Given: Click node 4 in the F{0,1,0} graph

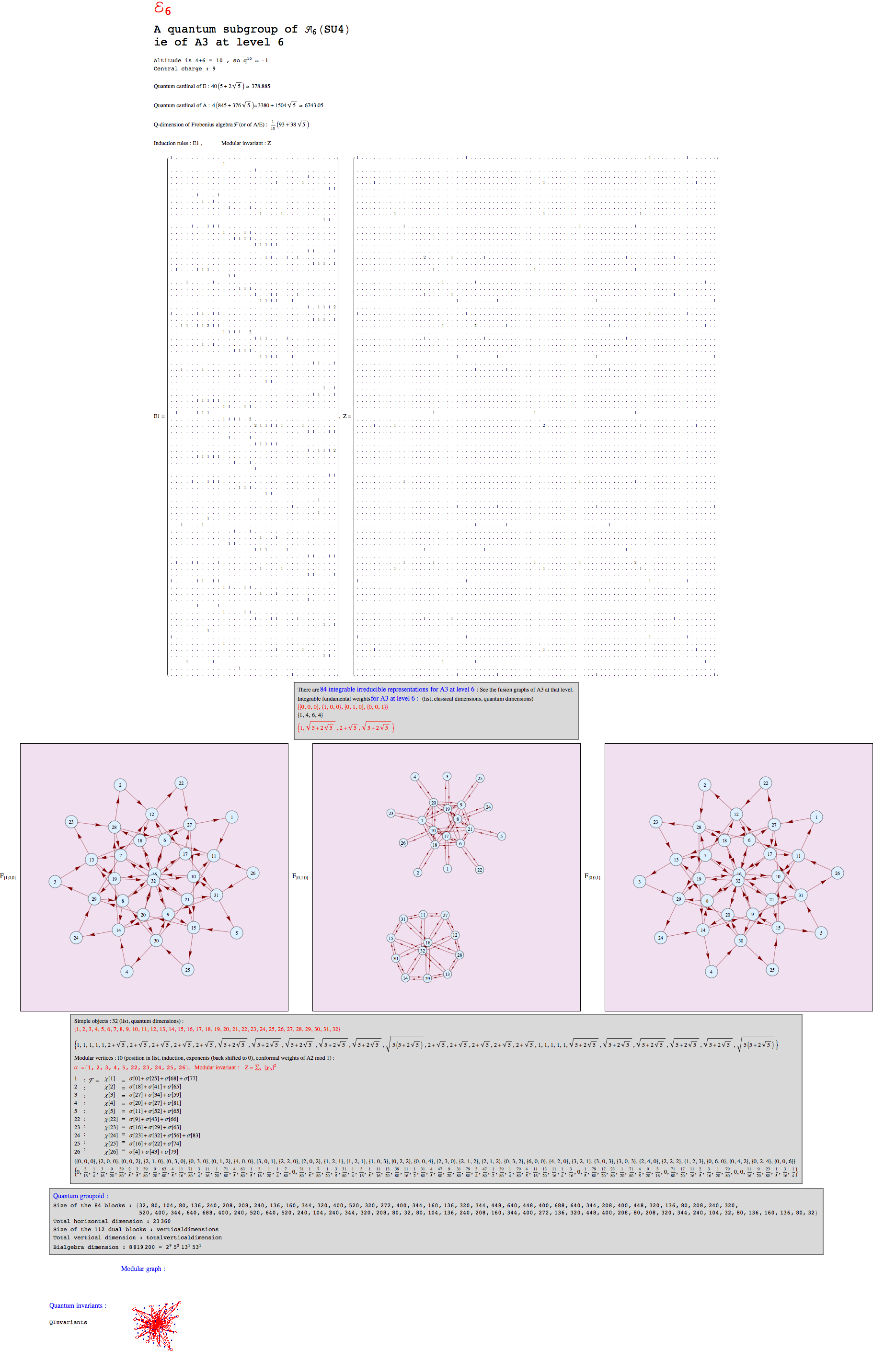Looking at the screenshot, I should click(414, 777).
